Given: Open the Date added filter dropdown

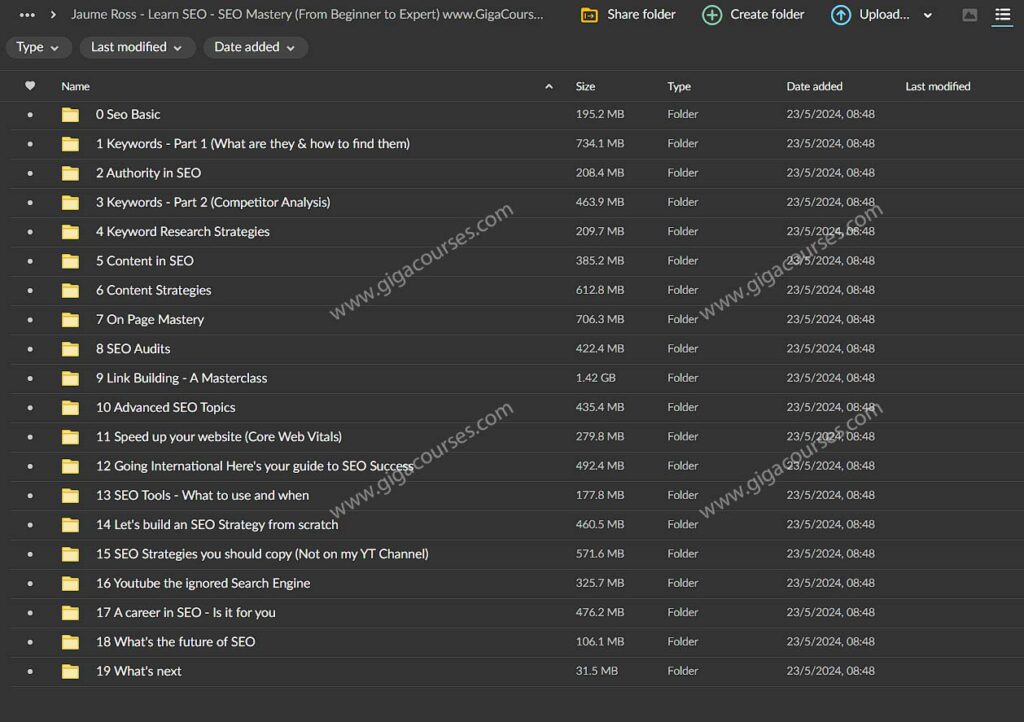Looking at the screenshot, I should [255, 47].
